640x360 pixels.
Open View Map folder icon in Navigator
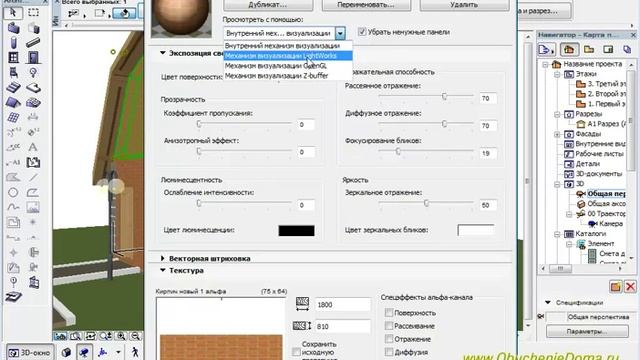[589, 49]
